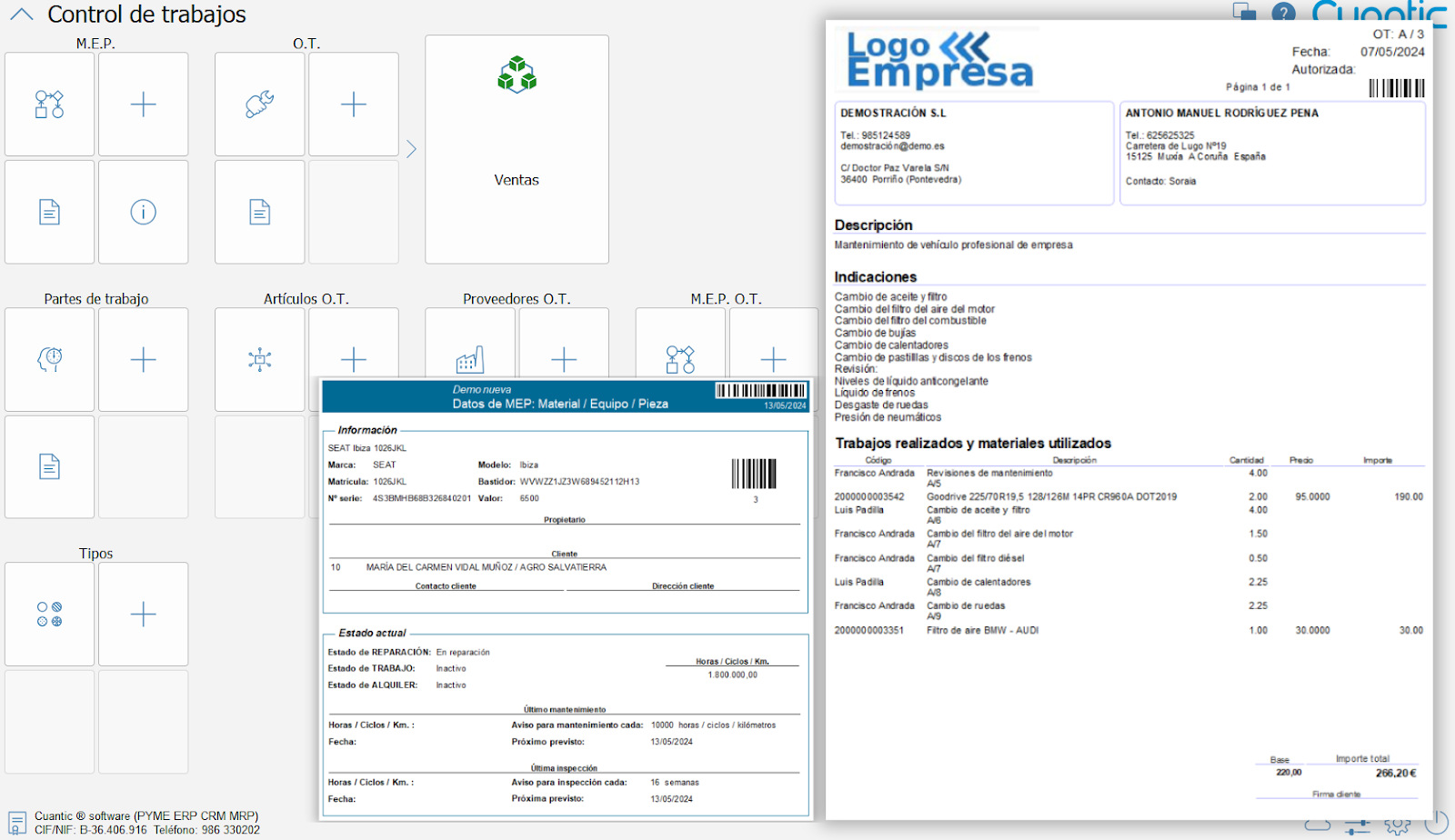Click the Cuantic logo

(x=1379, y=13)
